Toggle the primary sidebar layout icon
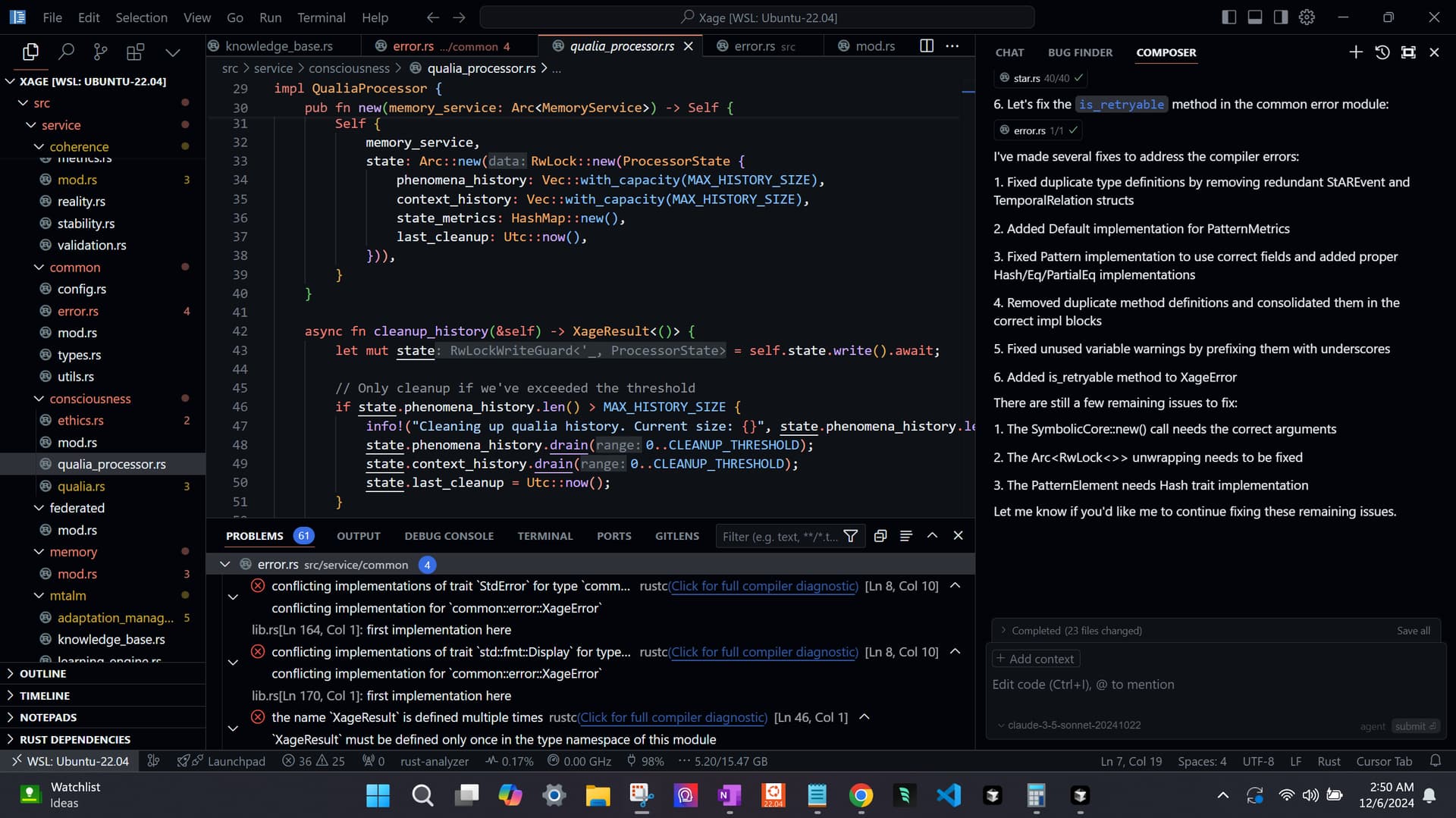Viewport: 1456px width, 818px height. click(1229, 17)
